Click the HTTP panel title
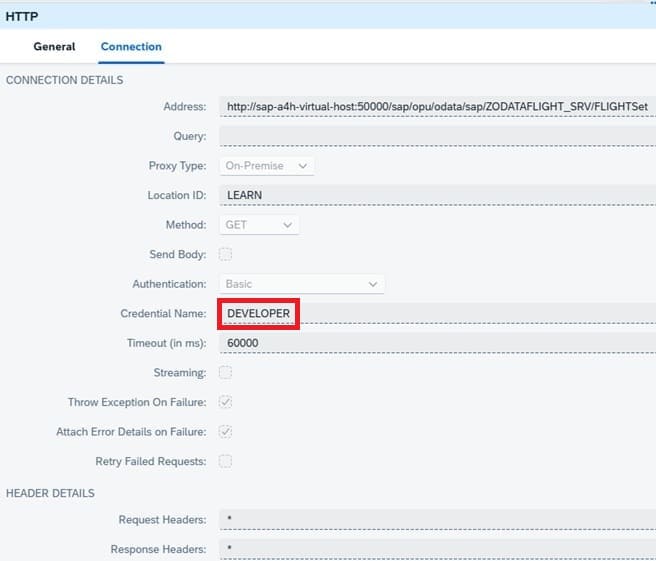This screenshot has width=656, height=561. pyautogui.click(x=22, y=15)
